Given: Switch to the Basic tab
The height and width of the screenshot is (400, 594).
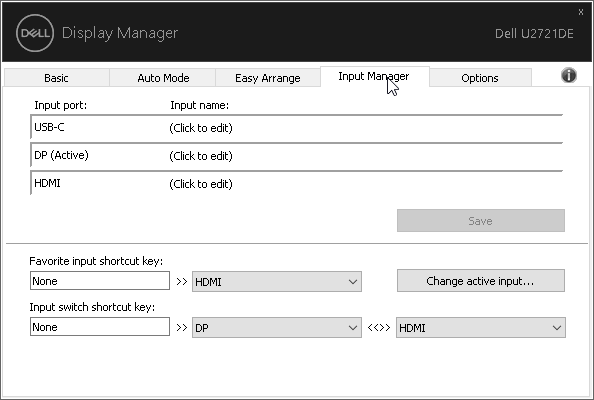Looking at the screenshot, I should 56,78.
